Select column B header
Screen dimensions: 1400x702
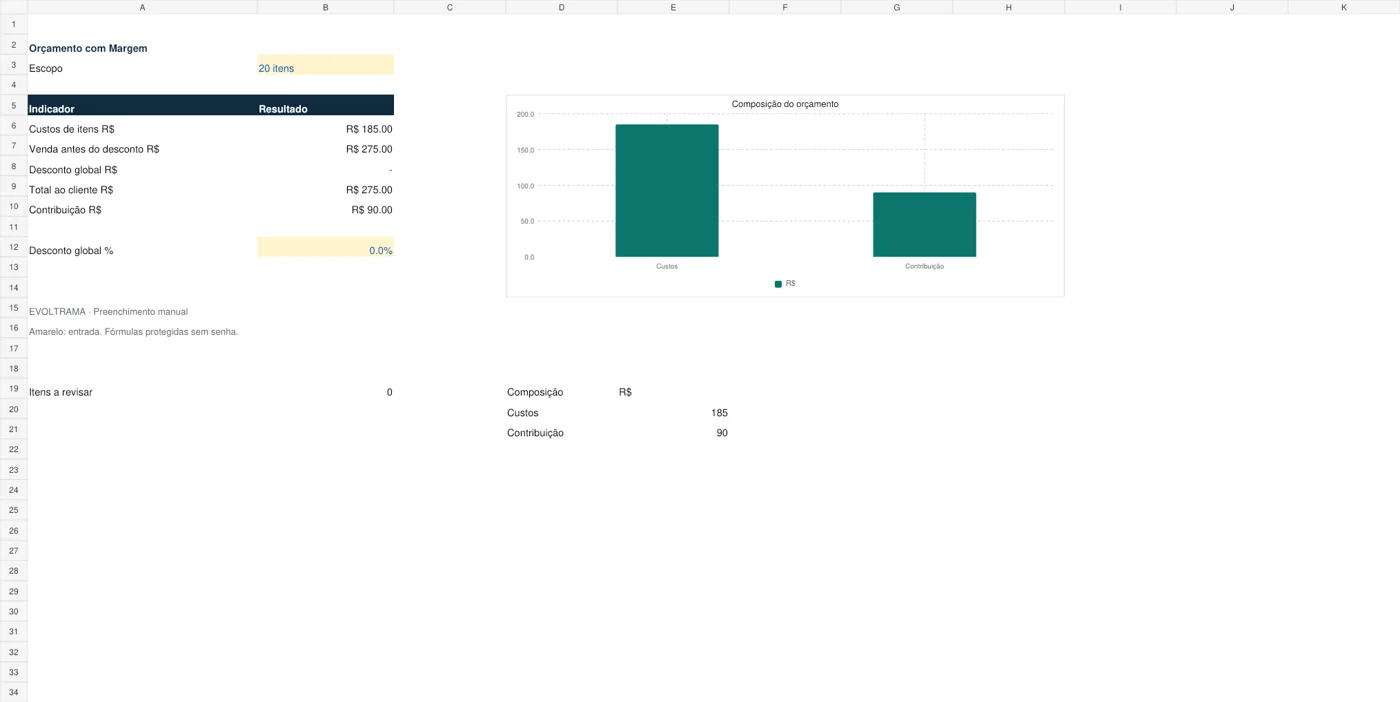point(325,7)
